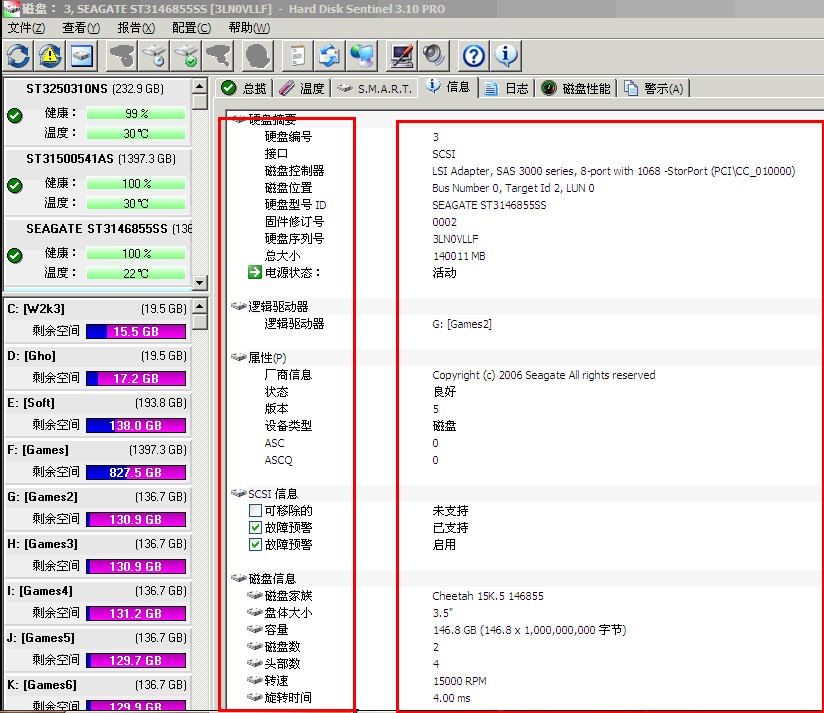The image size is (824, 713).
Task: Click the disk list scroll up arrow
Action: [x=200, y=86]
